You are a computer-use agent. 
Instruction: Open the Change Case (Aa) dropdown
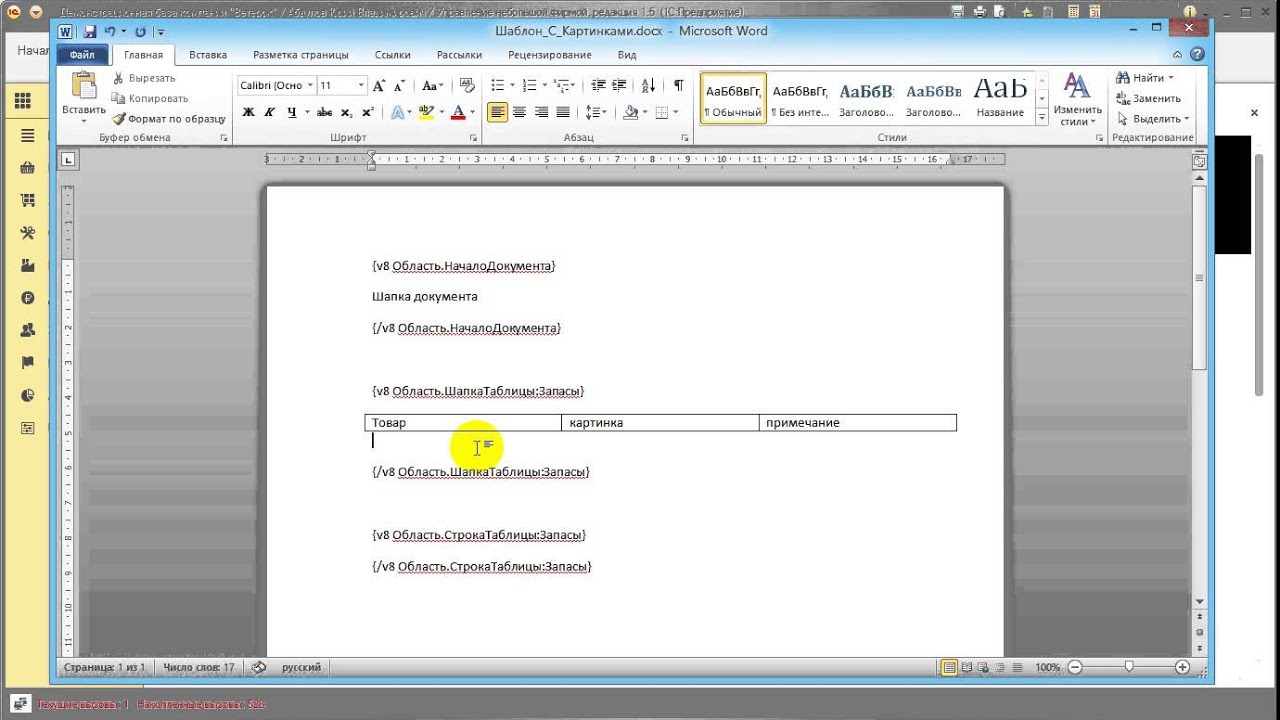point(432,86)
